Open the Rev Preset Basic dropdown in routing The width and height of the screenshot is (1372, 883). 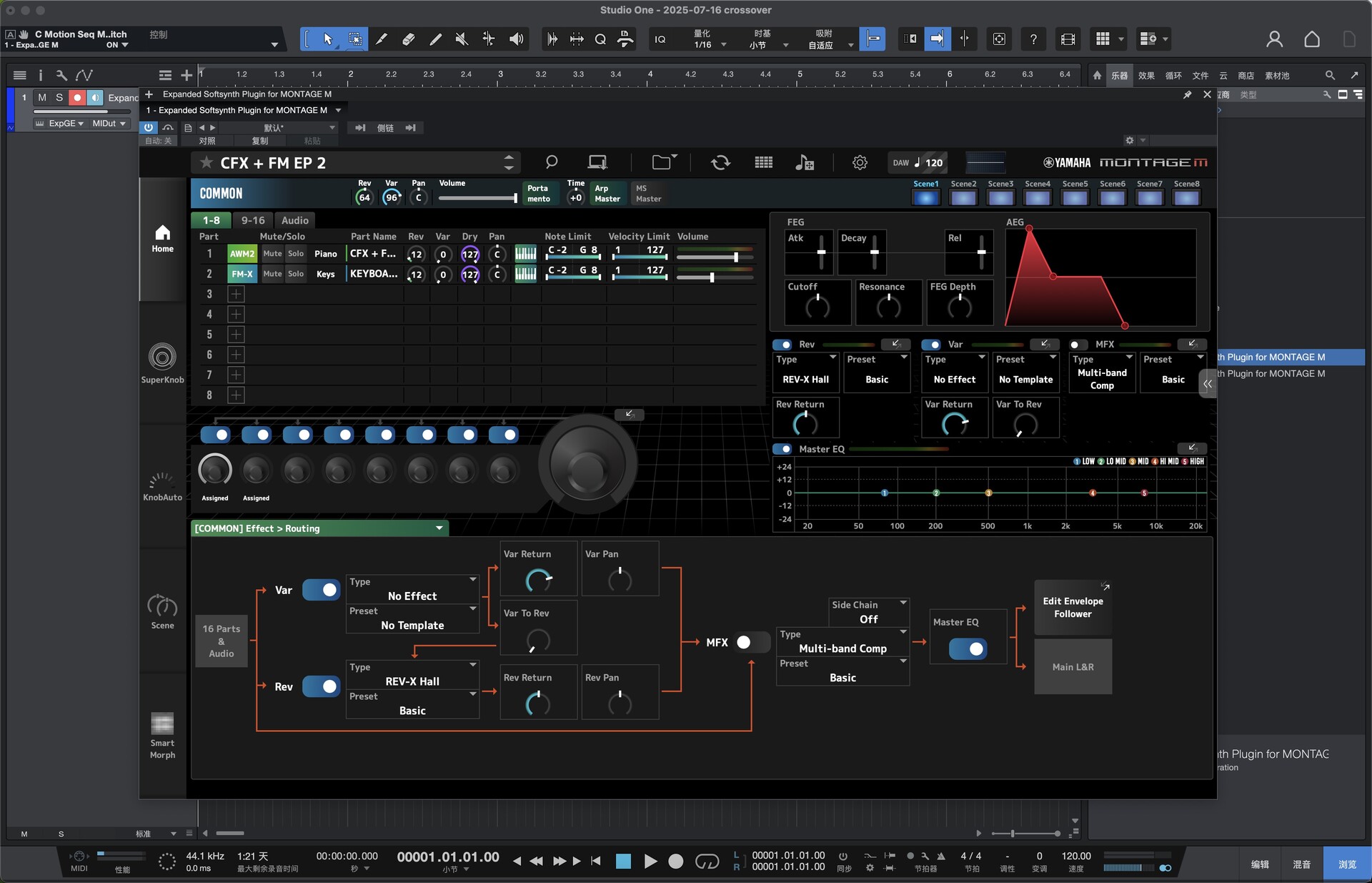pos(412,704)
